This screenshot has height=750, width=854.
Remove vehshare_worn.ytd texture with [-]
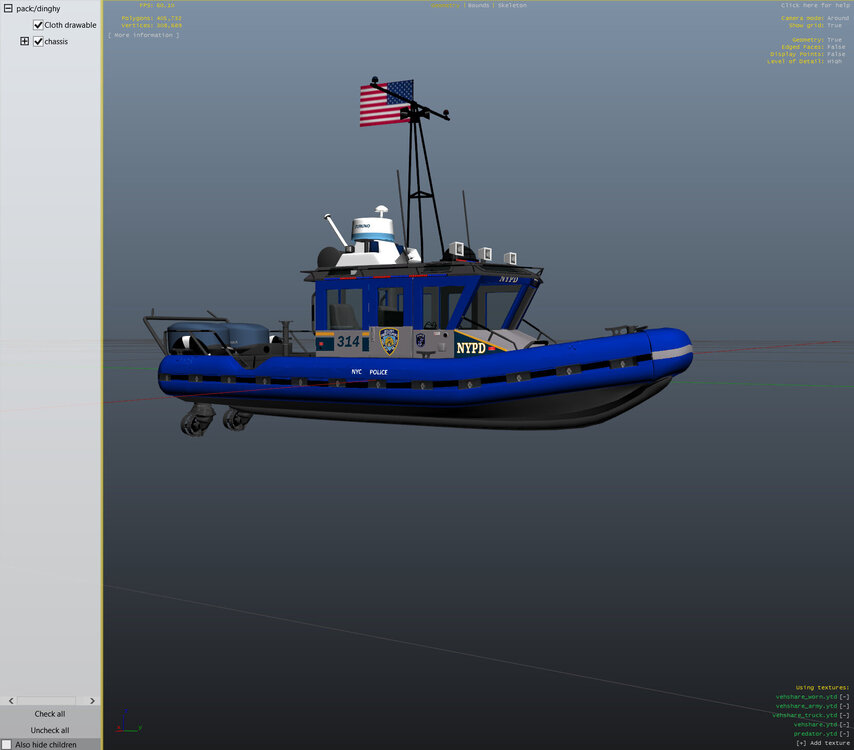[x=844, y=697]
